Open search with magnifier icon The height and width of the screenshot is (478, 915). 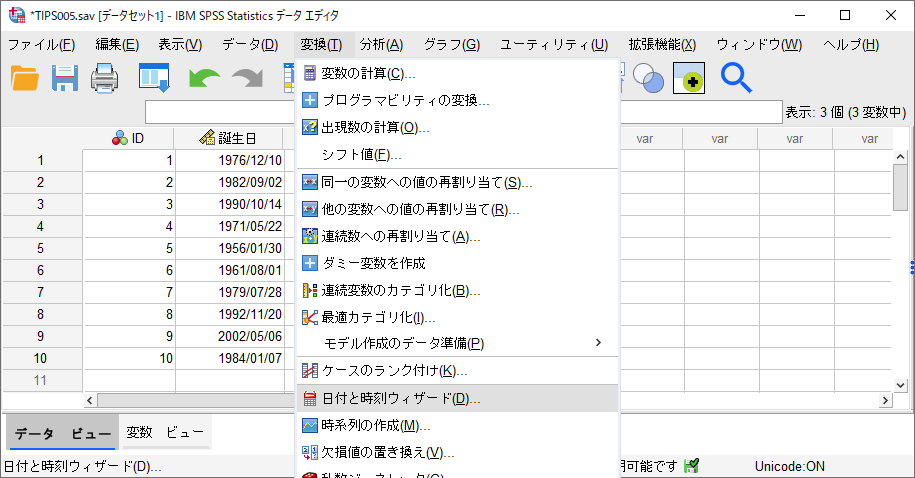(736, 78)
